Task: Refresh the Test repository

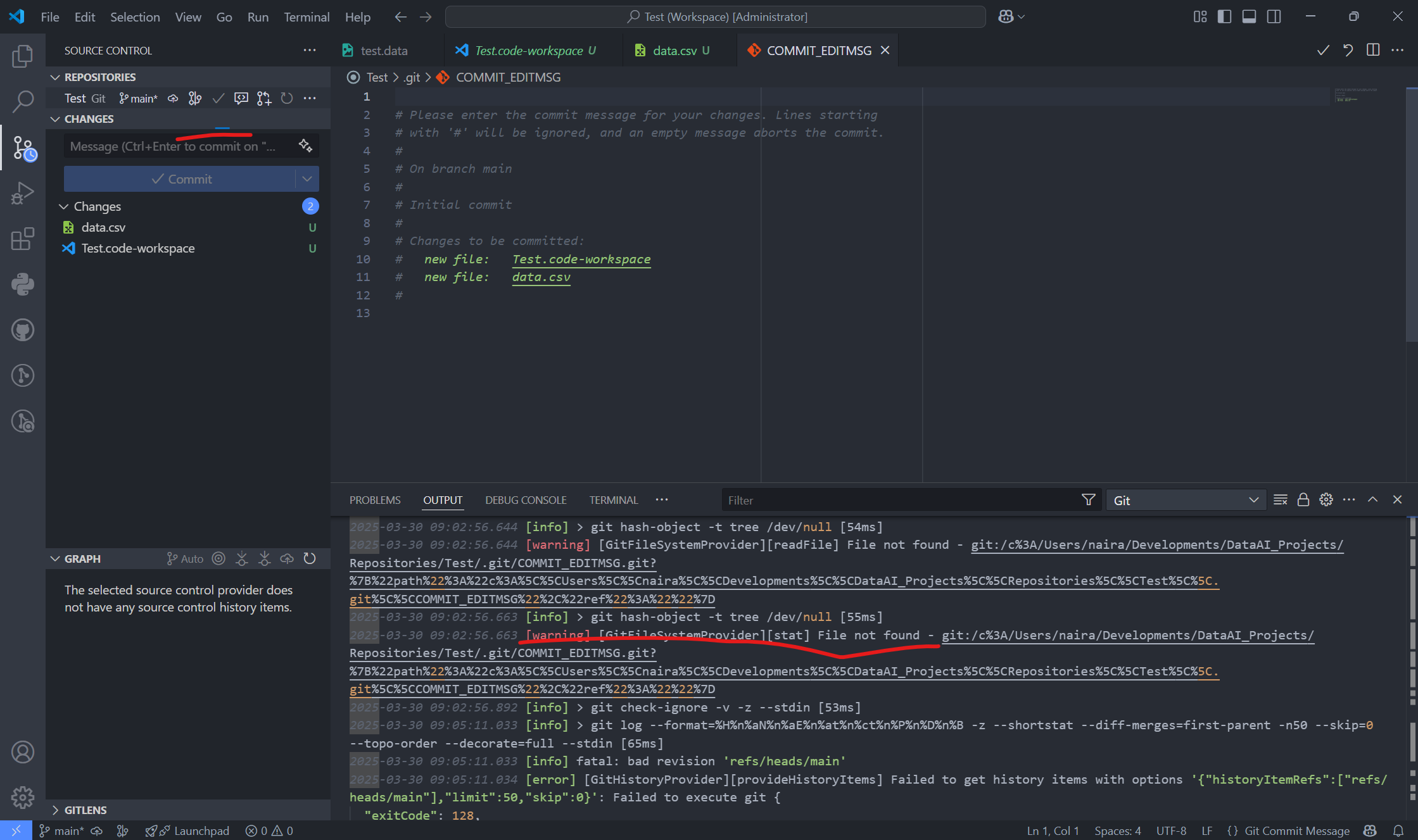Action: pos(287,98)
